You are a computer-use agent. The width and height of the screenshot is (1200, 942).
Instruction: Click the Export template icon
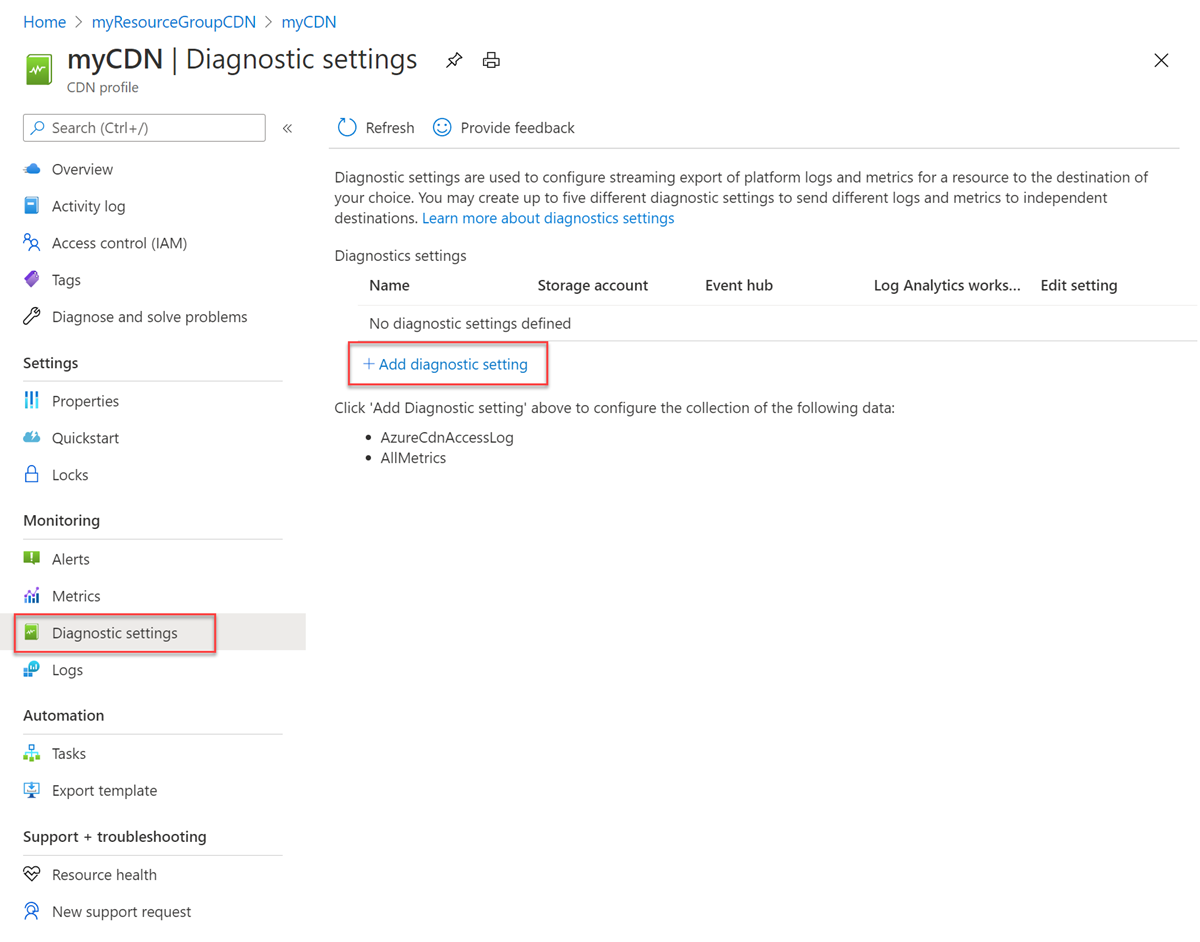(32, 791)
